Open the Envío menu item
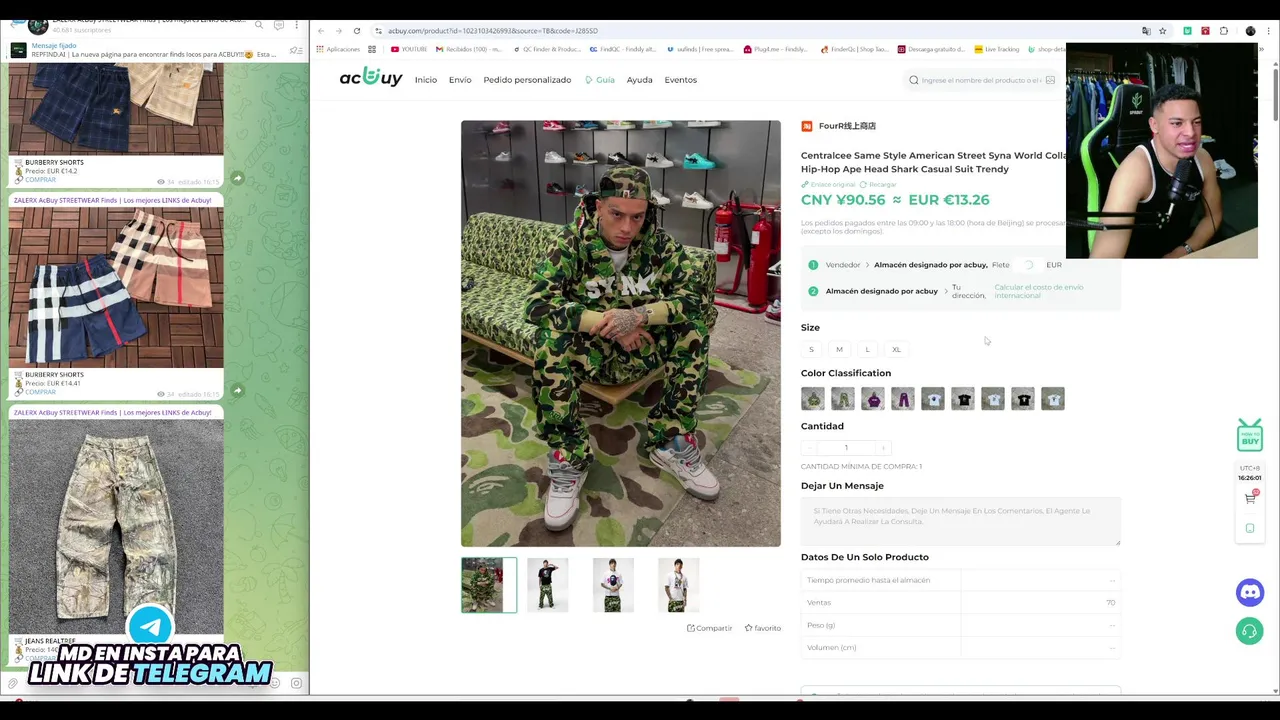Screen dimensions: 1280x720 click(460, 80)
